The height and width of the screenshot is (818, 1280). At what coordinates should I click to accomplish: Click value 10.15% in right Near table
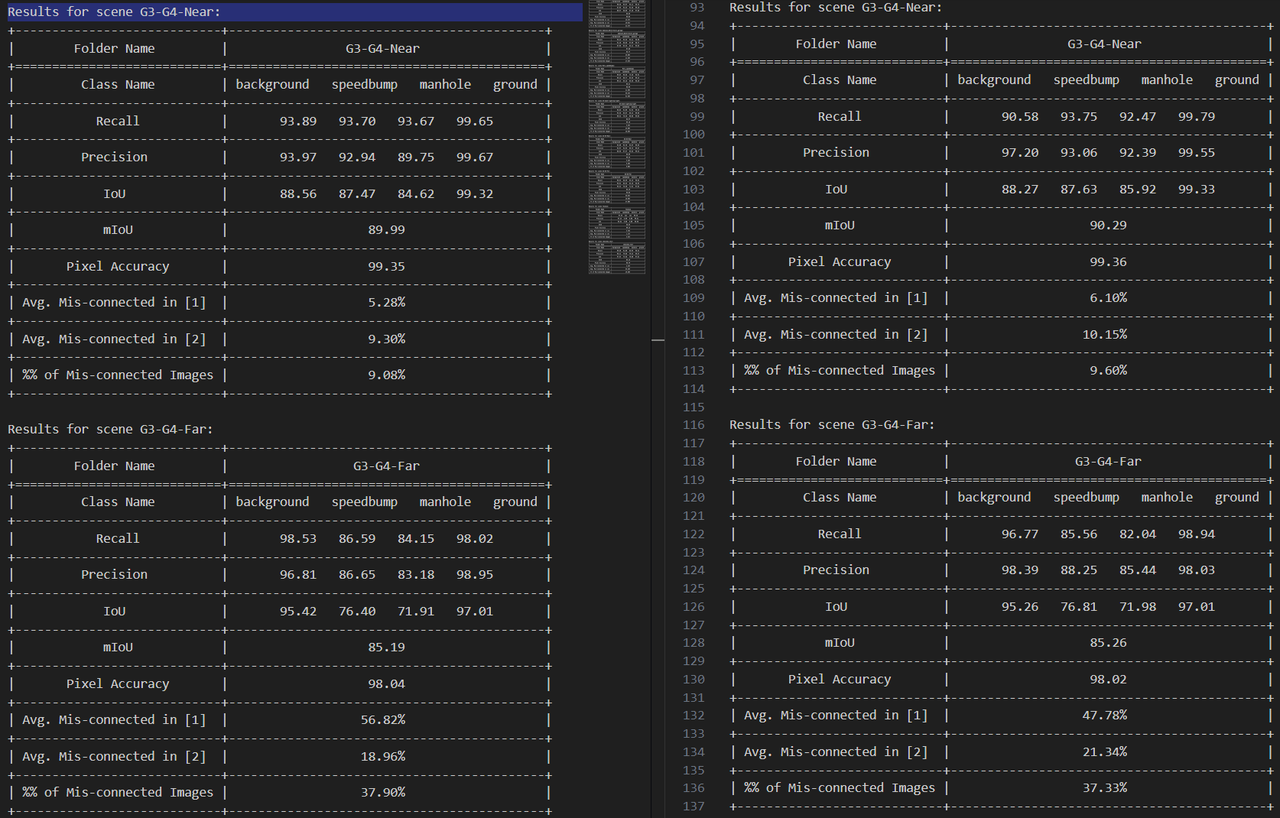(1104, 334)
